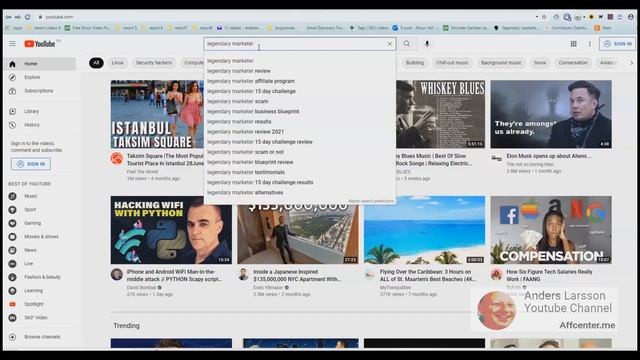The image size is (640, 360).
Task: Choose suggestion 'legendary marketer review'
Action: click(300, 71)
